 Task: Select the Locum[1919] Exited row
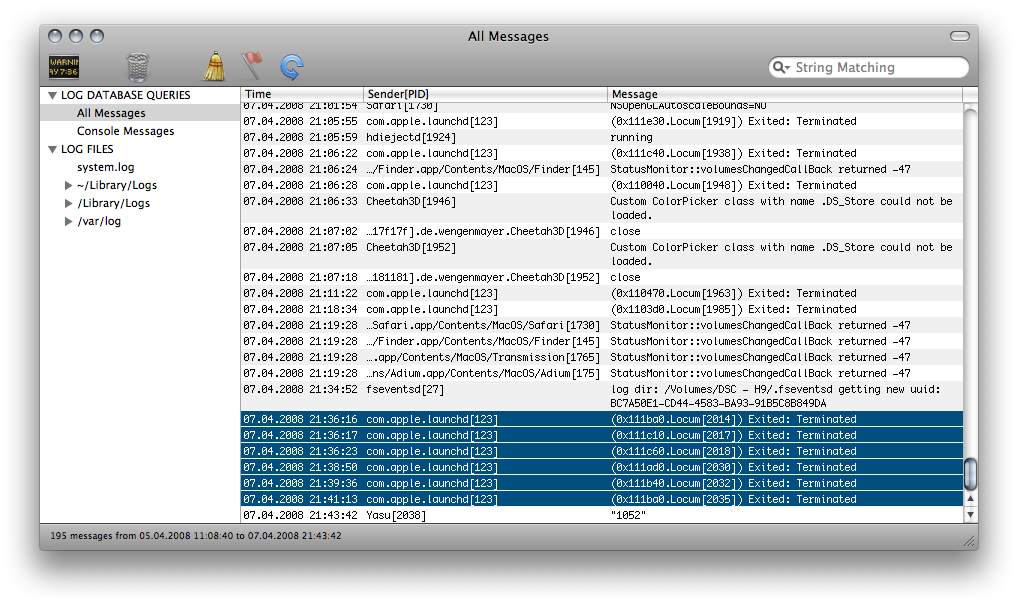pos(602,121)
